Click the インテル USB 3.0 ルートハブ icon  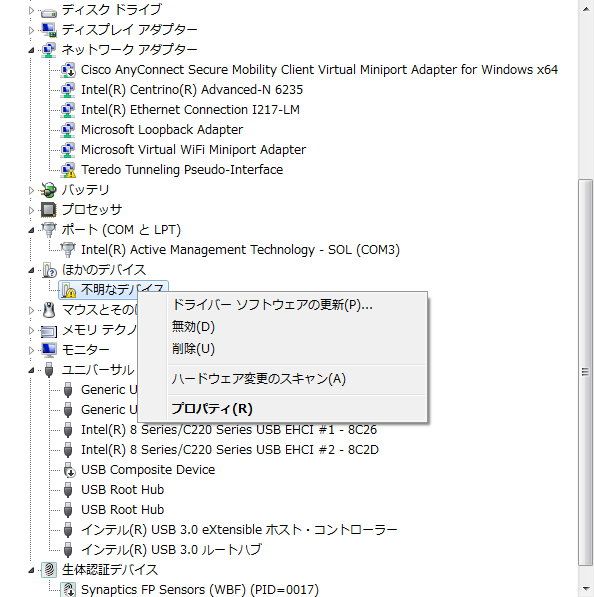coord(68,550)
